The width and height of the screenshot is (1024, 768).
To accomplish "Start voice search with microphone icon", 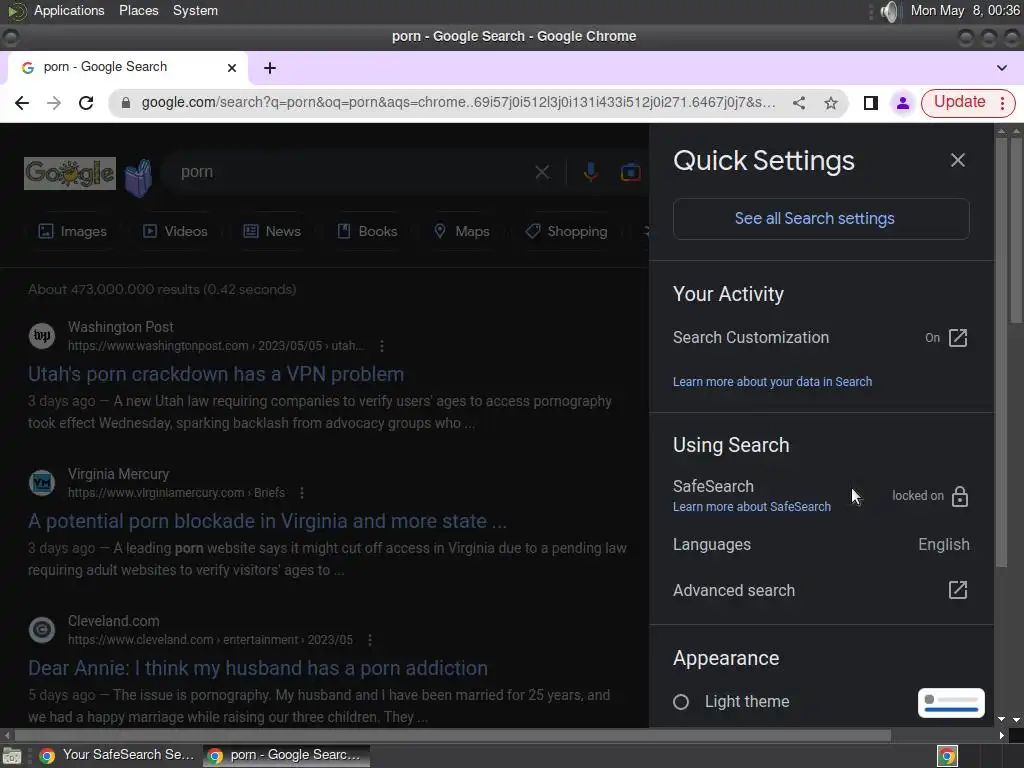I will 590,172.
